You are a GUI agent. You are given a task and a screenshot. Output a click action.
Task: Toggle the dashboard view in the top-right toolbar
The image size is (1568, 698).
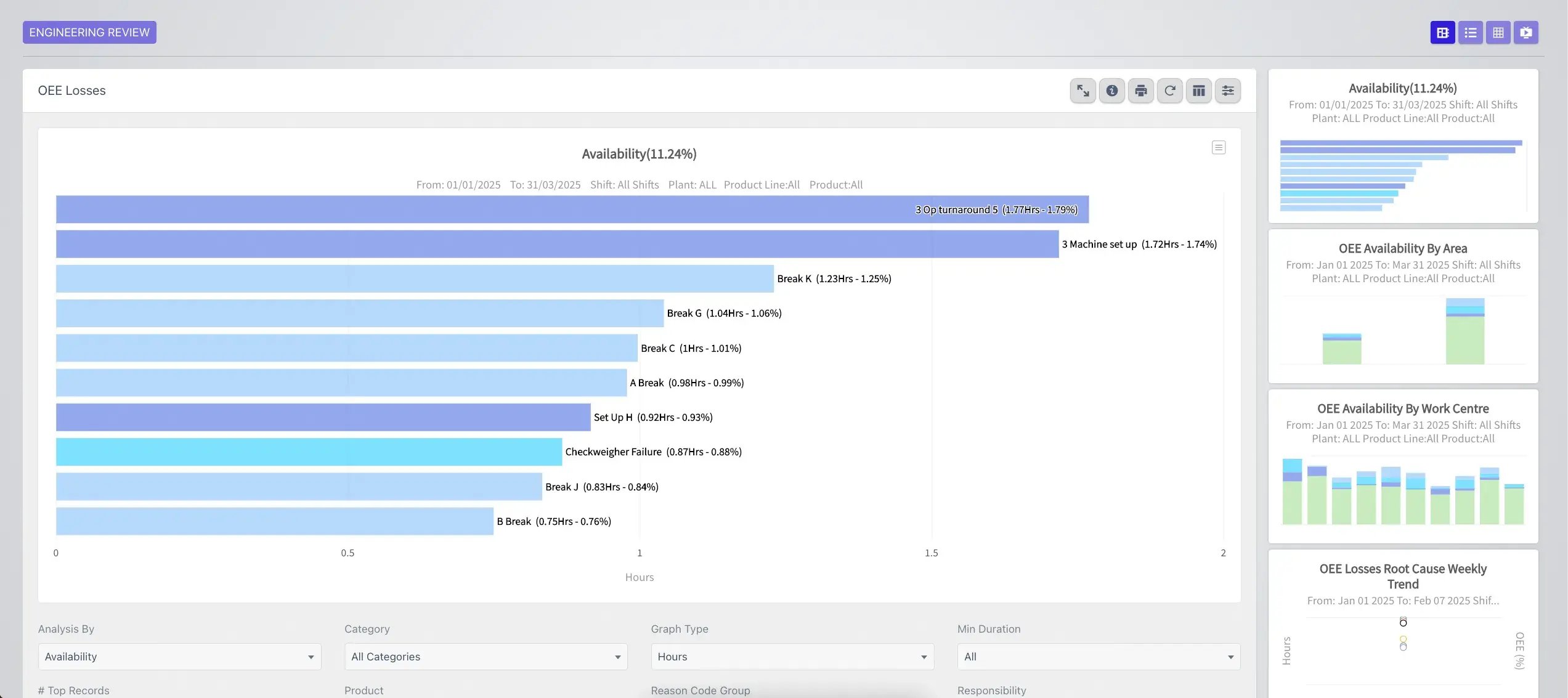[x=1442, y=32]
